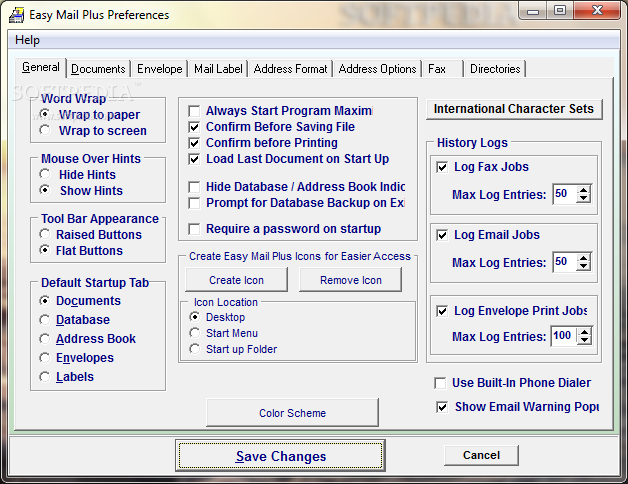Screen dimensions: 628x484
Task: Maximize the Preferences window
Action: click(560, 11)
